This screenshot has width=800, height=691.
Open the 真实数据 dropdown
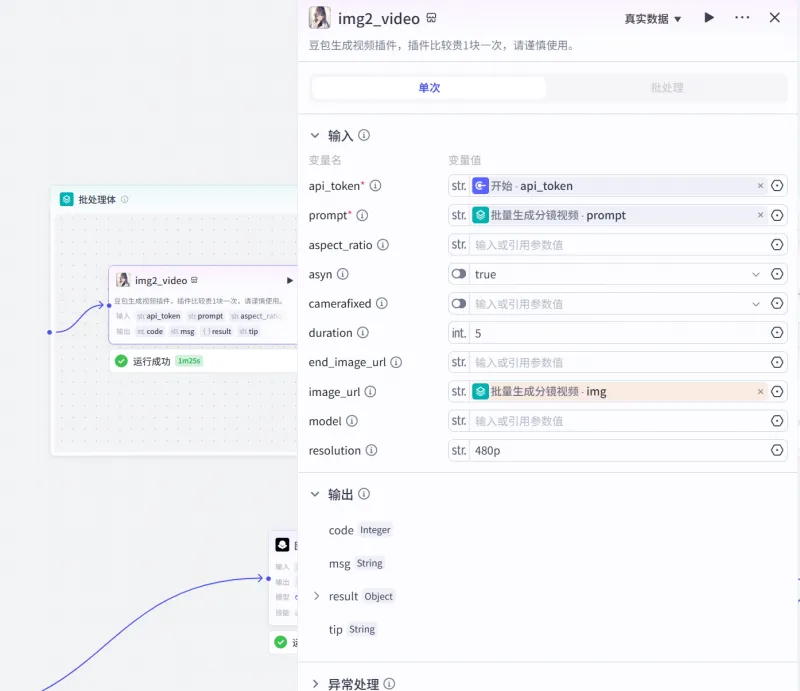click(x=652, y=18)
